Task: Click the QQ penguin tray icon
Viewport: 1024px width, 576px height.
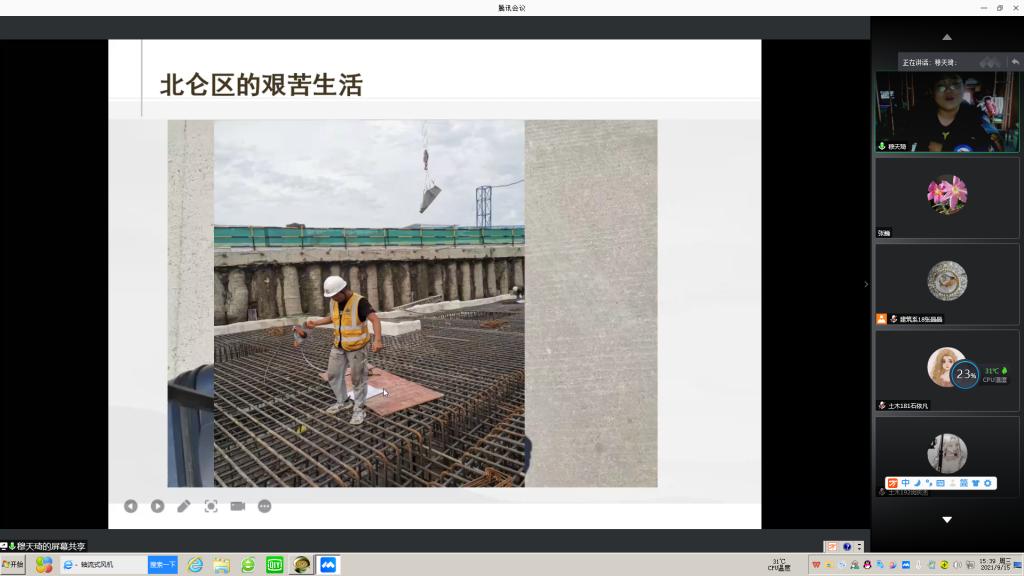Action: (x=867, y=565)
